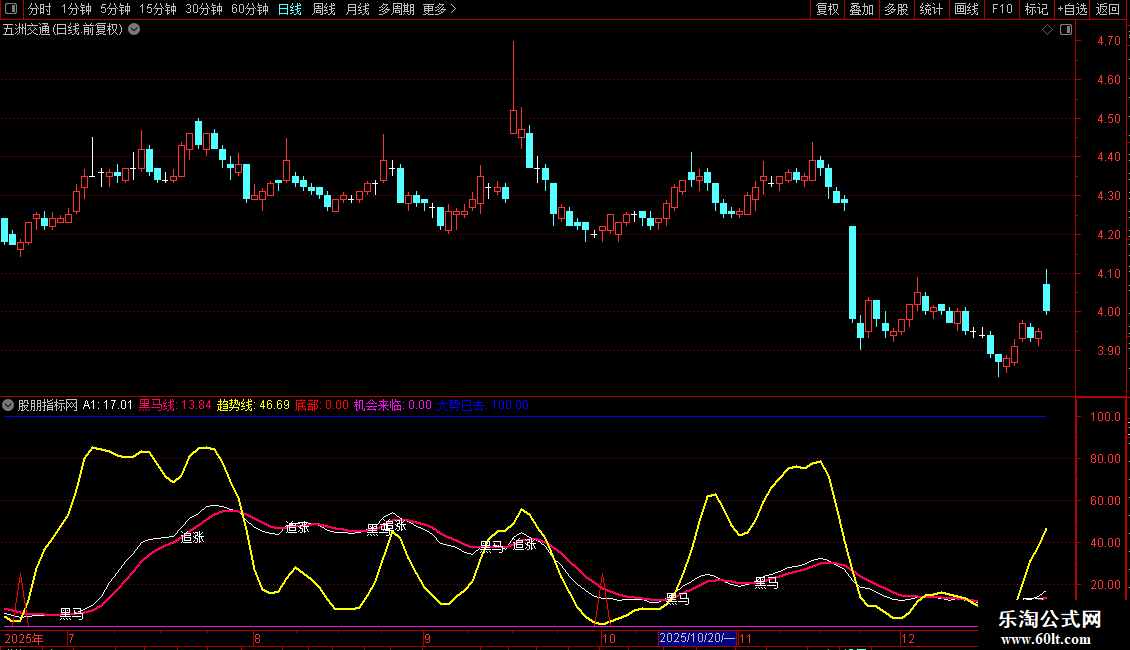Switch to 日线 daily chart
Image resolution: width=1130 pixels, height=650 pixels.
(x=290, y=9)
